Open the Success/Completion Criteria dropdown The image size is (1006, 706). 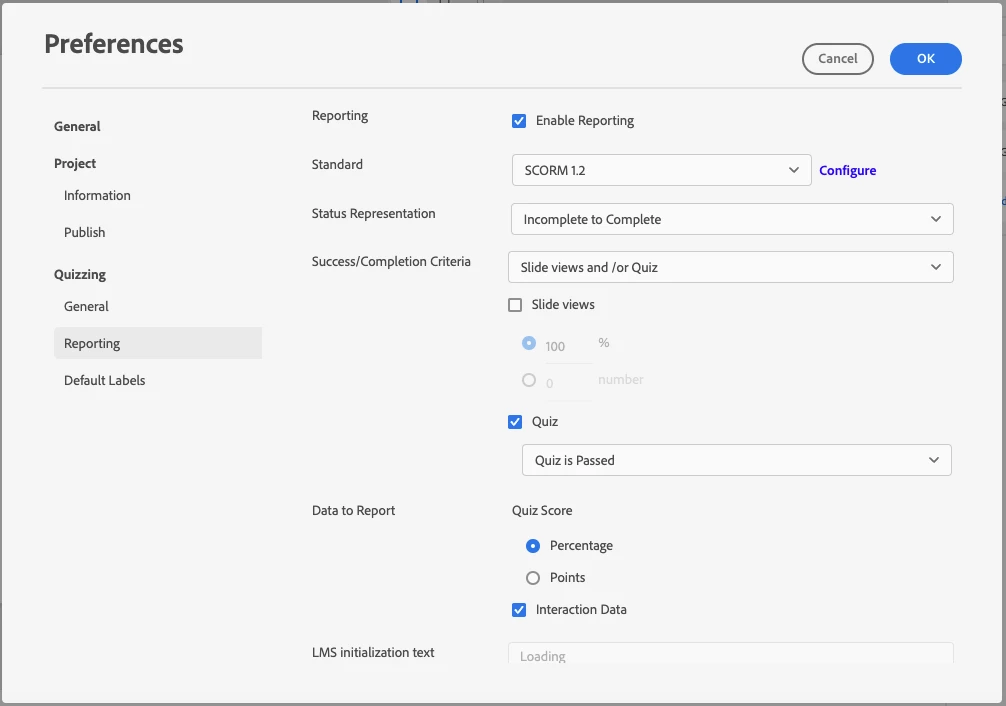[x=731, y=267]
